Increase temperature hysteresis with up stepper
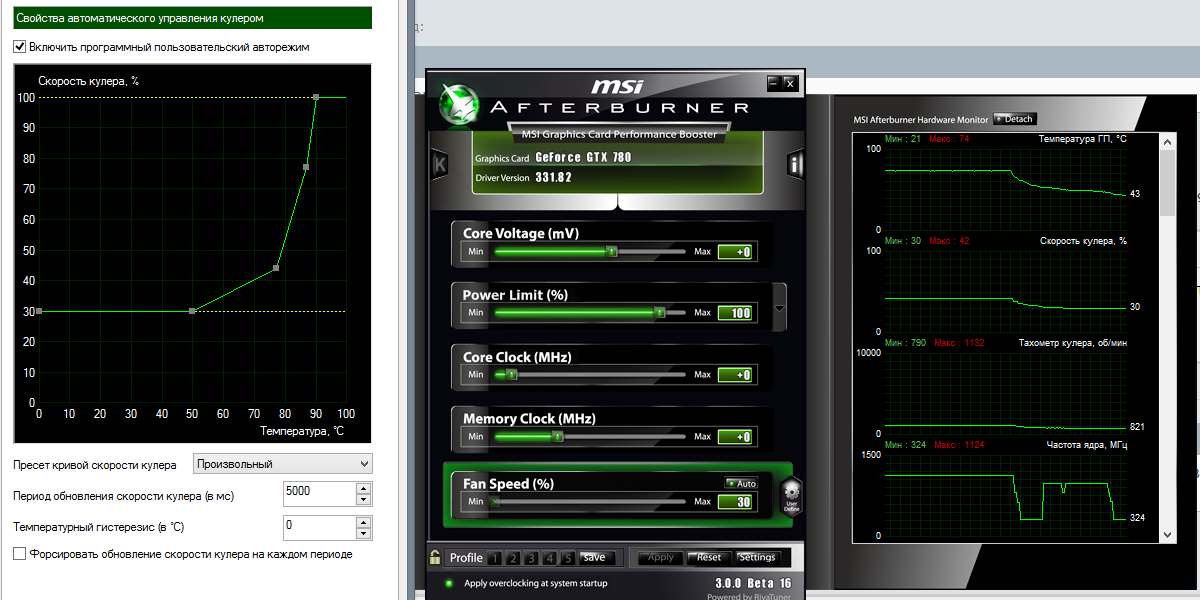The height and width of the screenshot is (600, 1200). coord(363,520)
